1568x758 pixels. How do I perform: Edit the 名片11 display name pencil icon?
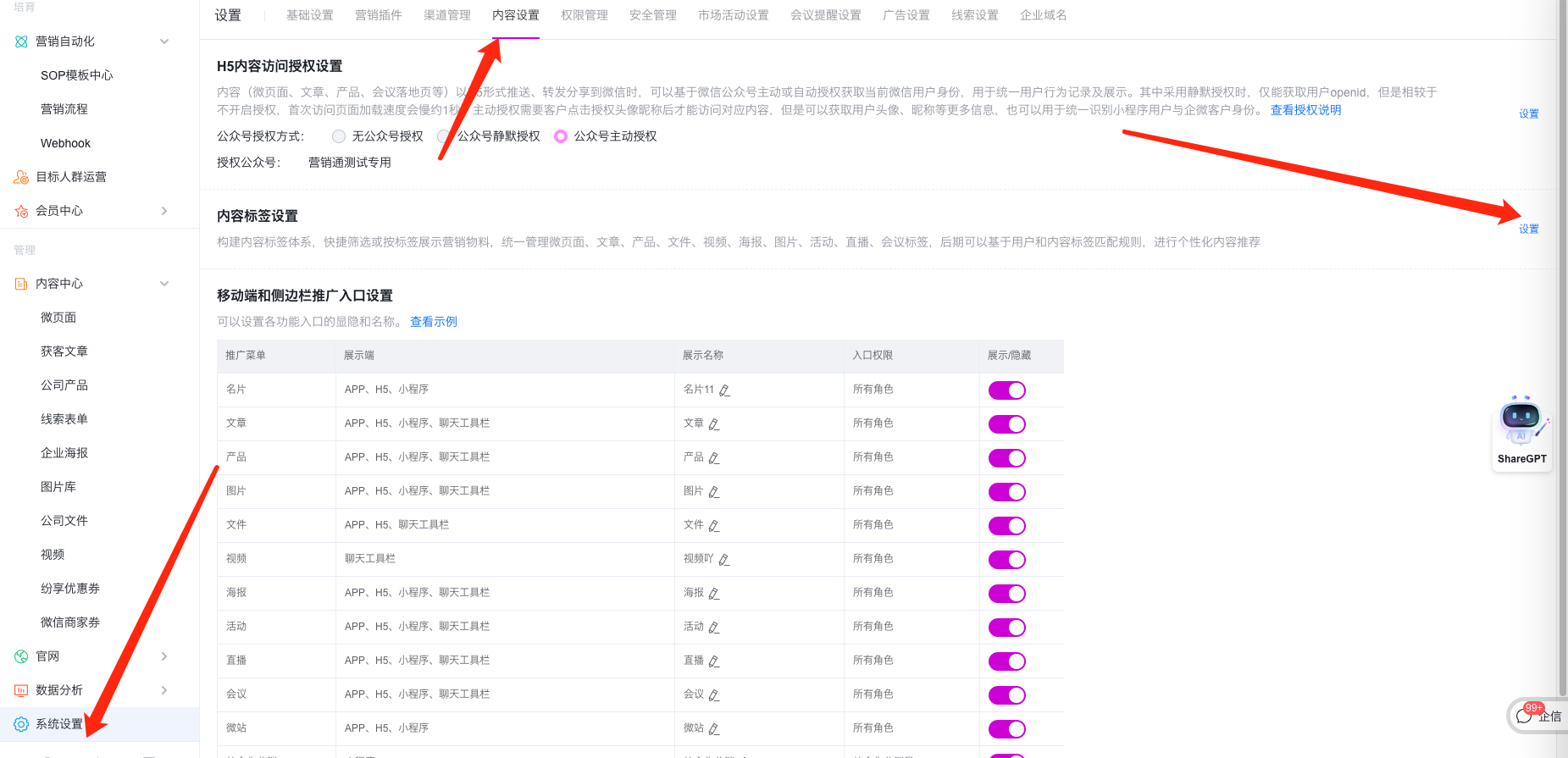[724, 390]
